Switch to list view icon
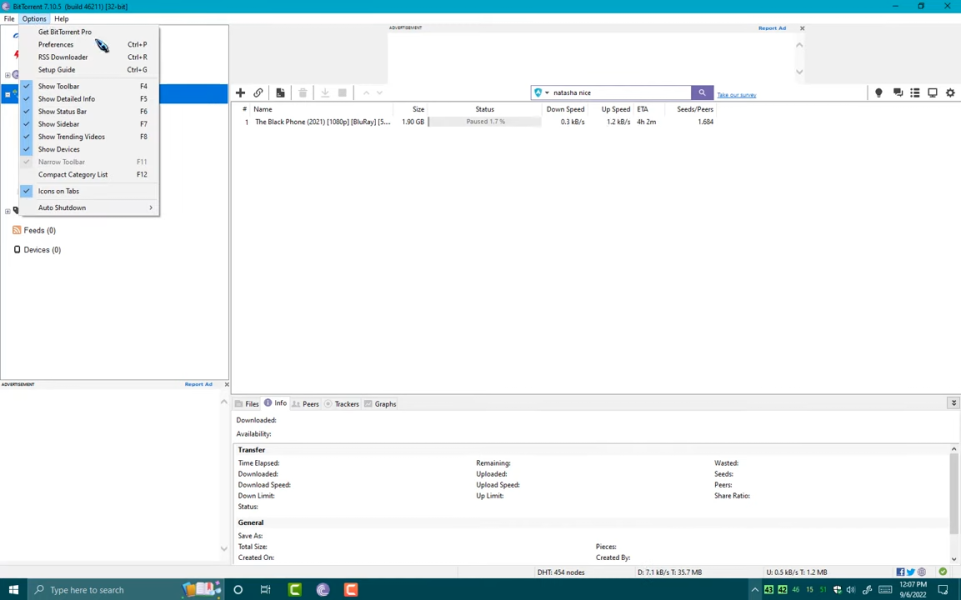The width and height of the screenshot is (961, 600). (x=915, y=93)
